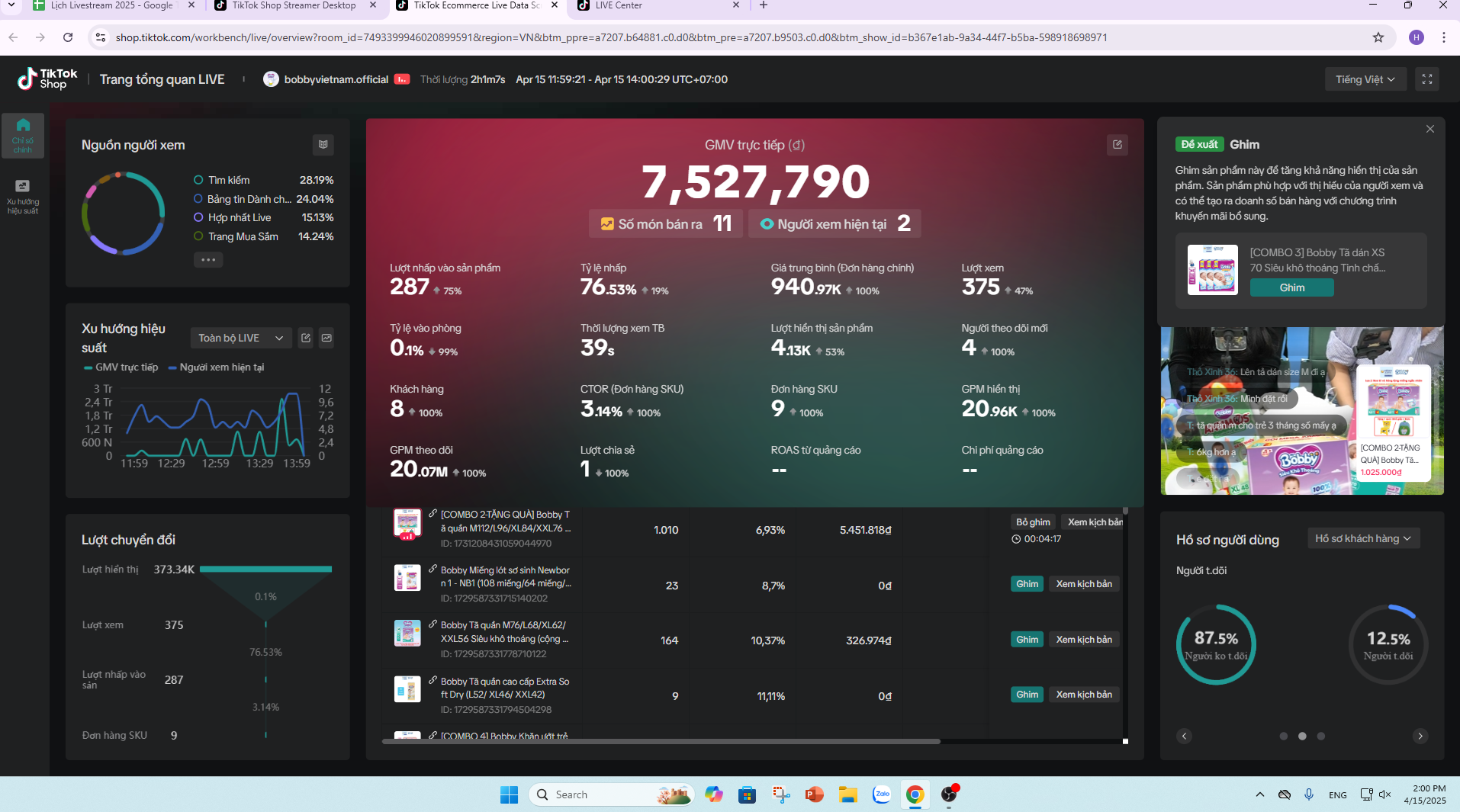Close the Đề xuất Ghim suggestion panel
1460x812 pixels.
point(1430,129)
